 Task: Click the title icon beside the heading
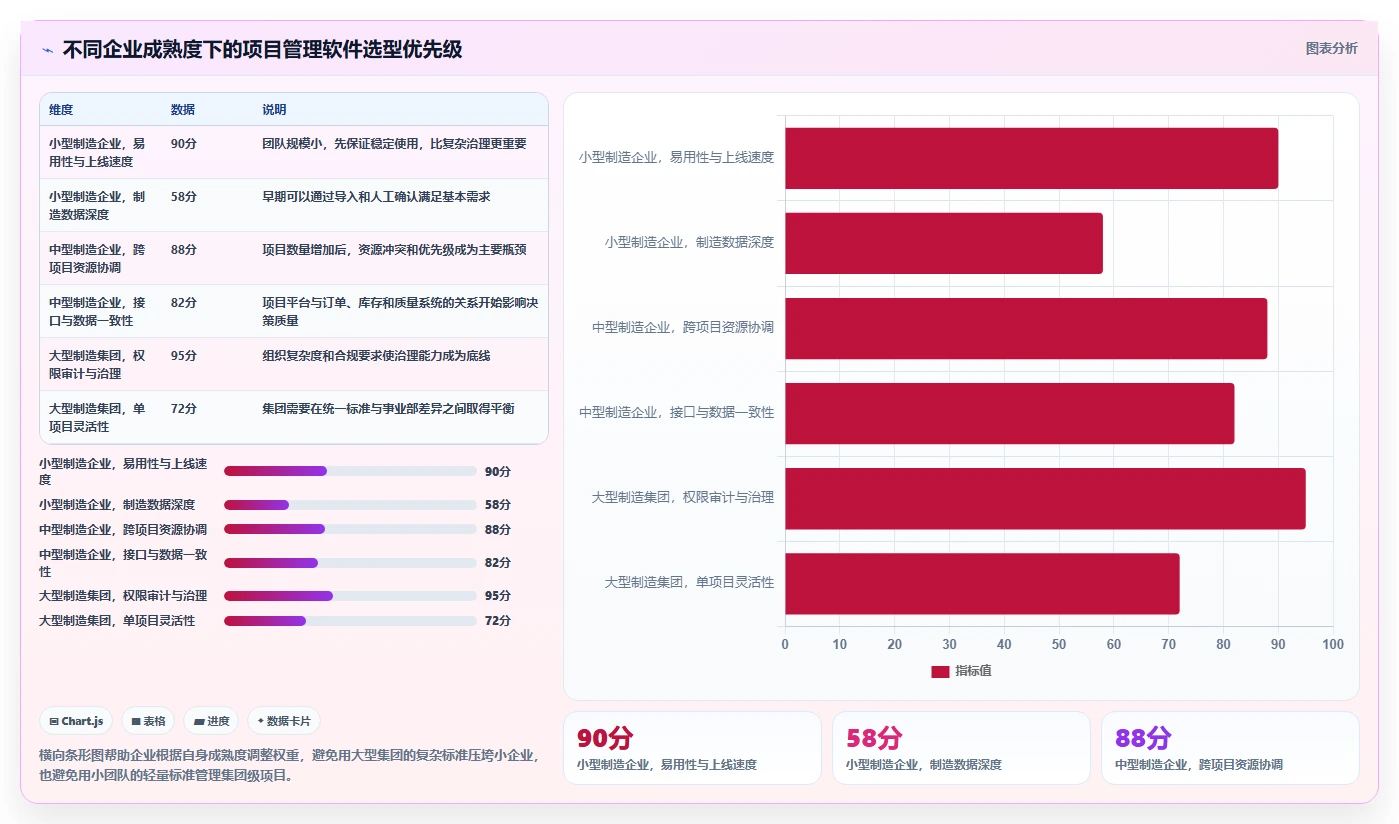pyautogui.click(x=47, y=50)
